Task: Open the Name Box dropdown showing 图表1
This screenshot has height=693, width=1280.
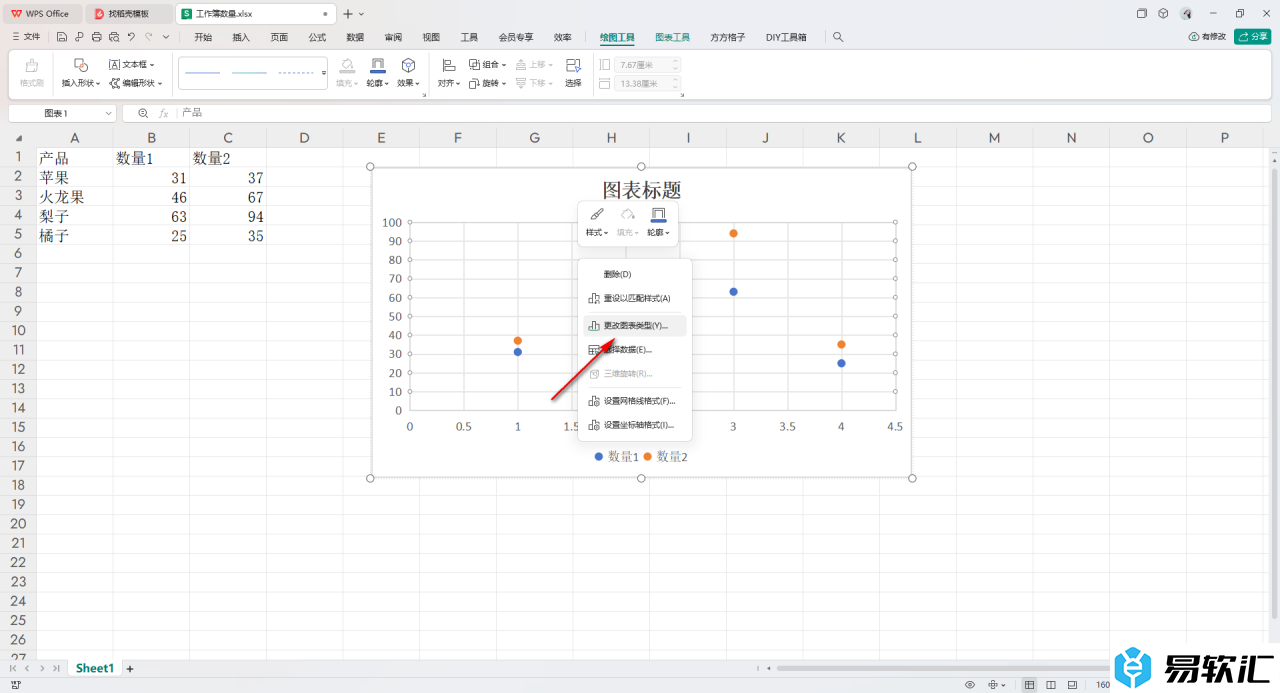Action: pyautogui.click(x=109, y=113)
